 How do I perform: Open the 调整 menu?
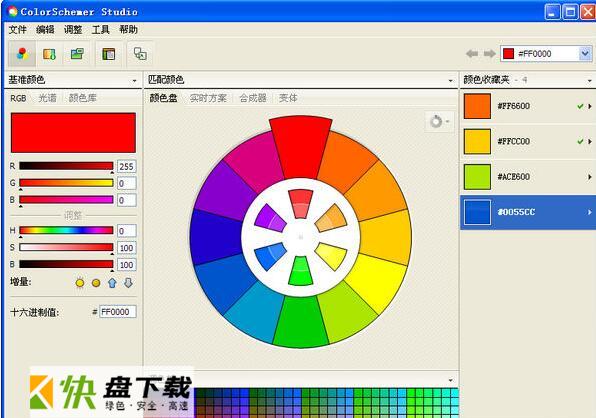[x=73, y=30]
